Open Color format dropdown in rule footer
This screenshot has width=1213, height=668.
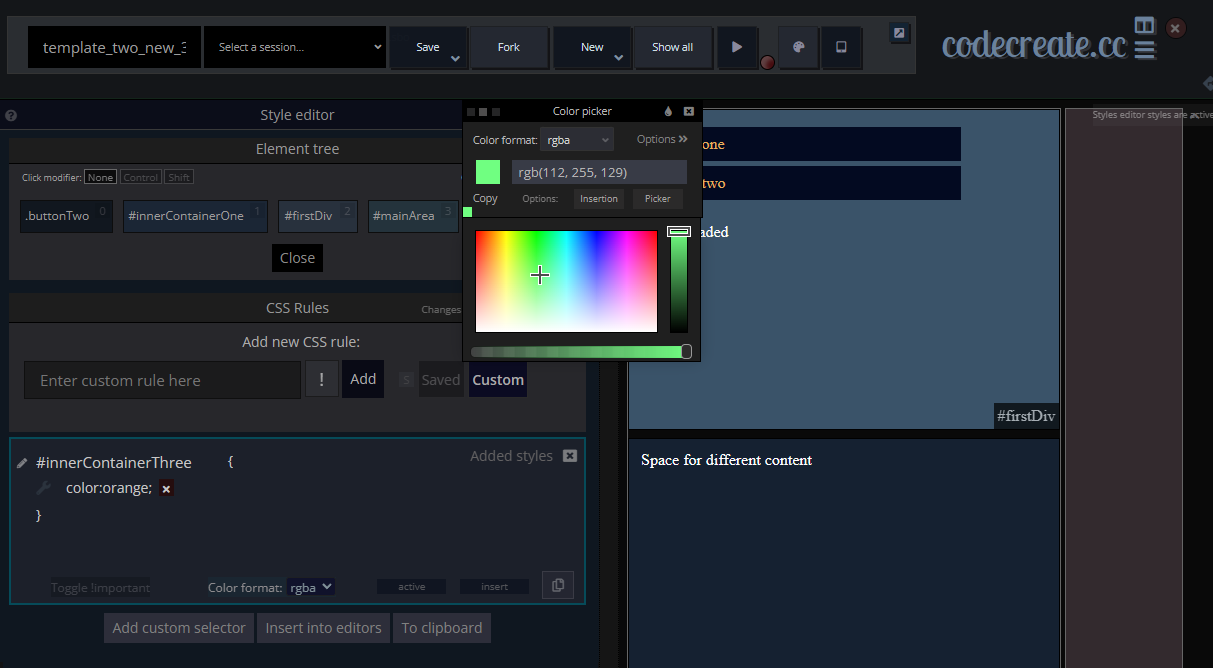(311, 587)
